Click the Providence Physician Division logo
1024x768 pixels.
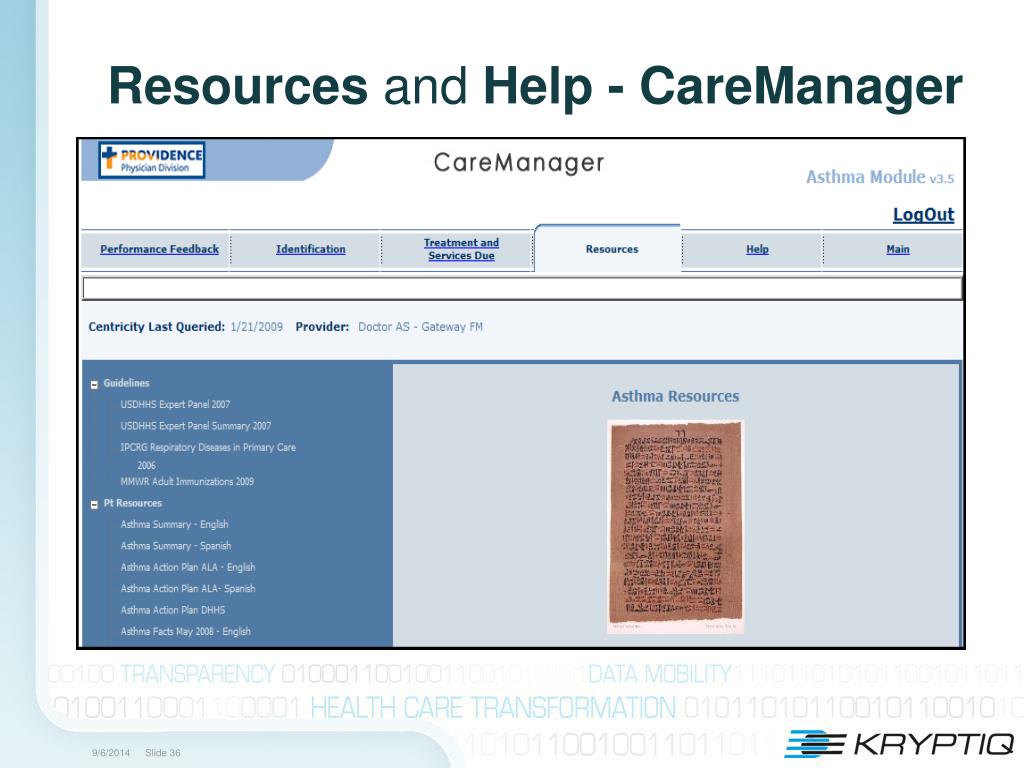click(152, 160)
